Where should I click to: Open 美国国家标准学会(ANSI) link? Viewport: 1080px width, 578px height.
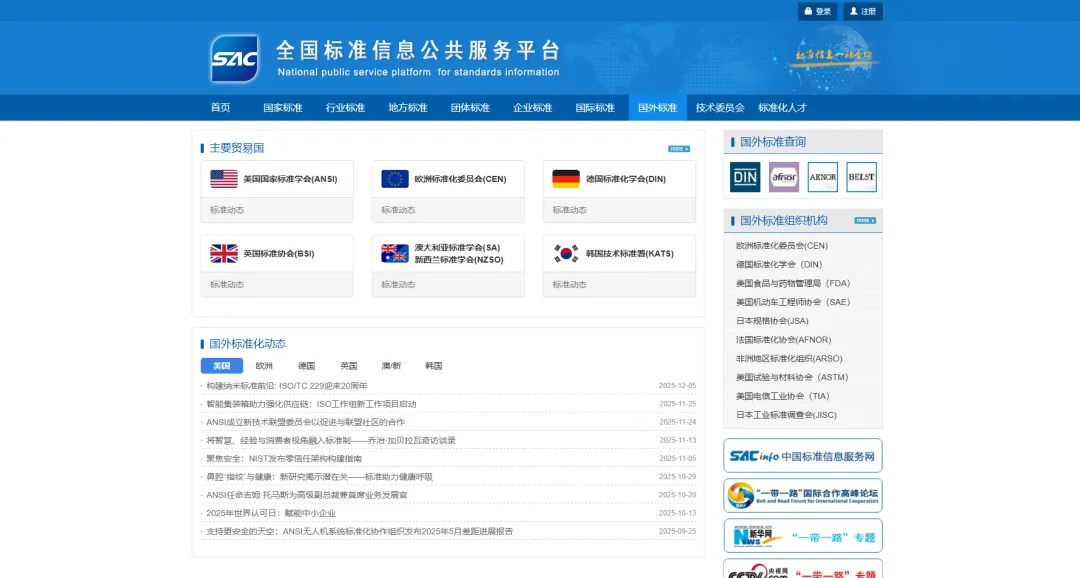[x=290, y=179]
